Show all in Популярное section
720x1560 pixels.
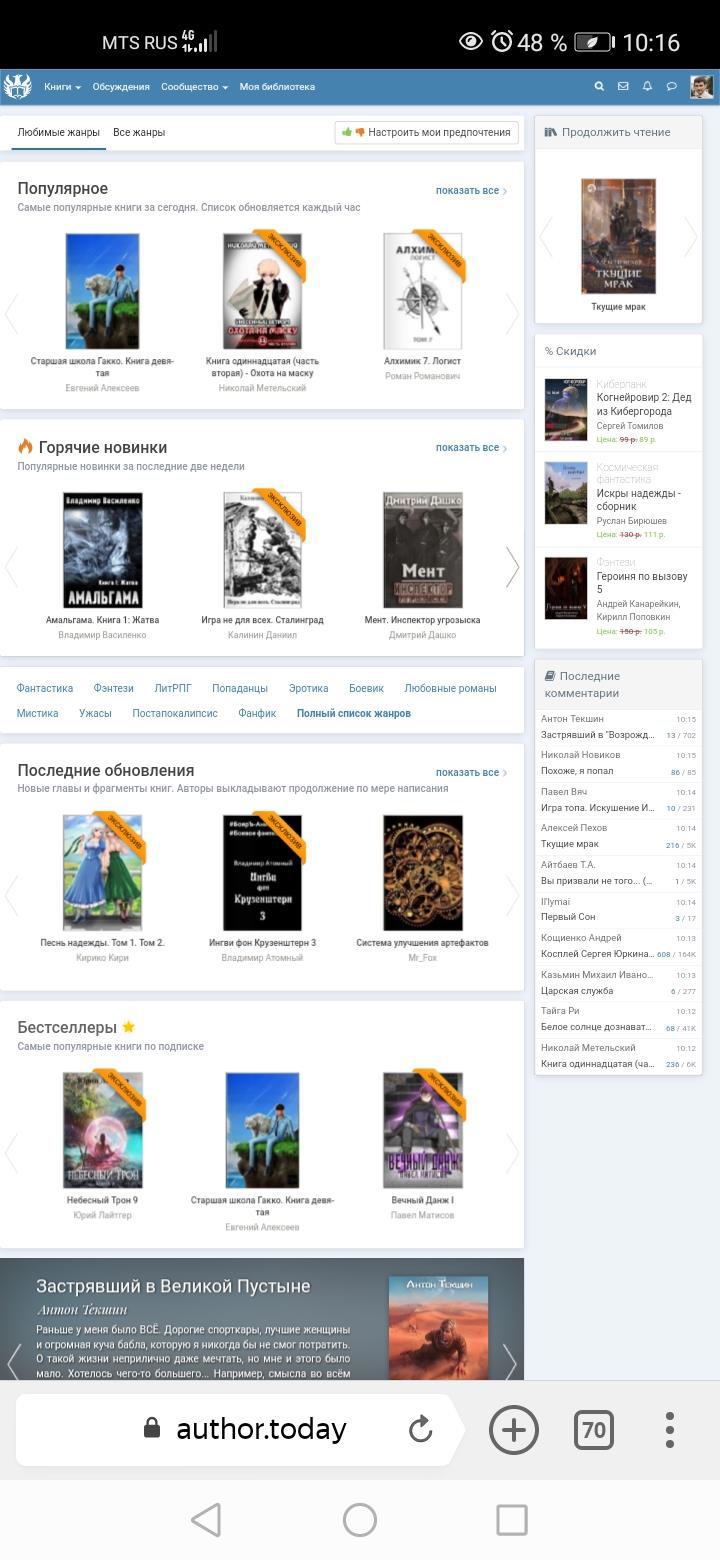[x=470, y=191]
